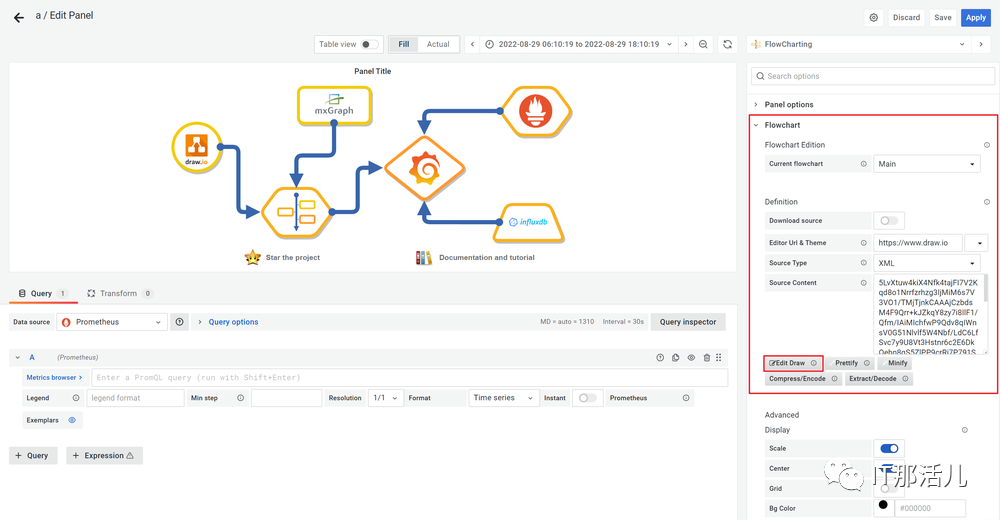This screenshot has height=520, width=1000.
Task: Show info for Source Content
Action: point(864,283)
